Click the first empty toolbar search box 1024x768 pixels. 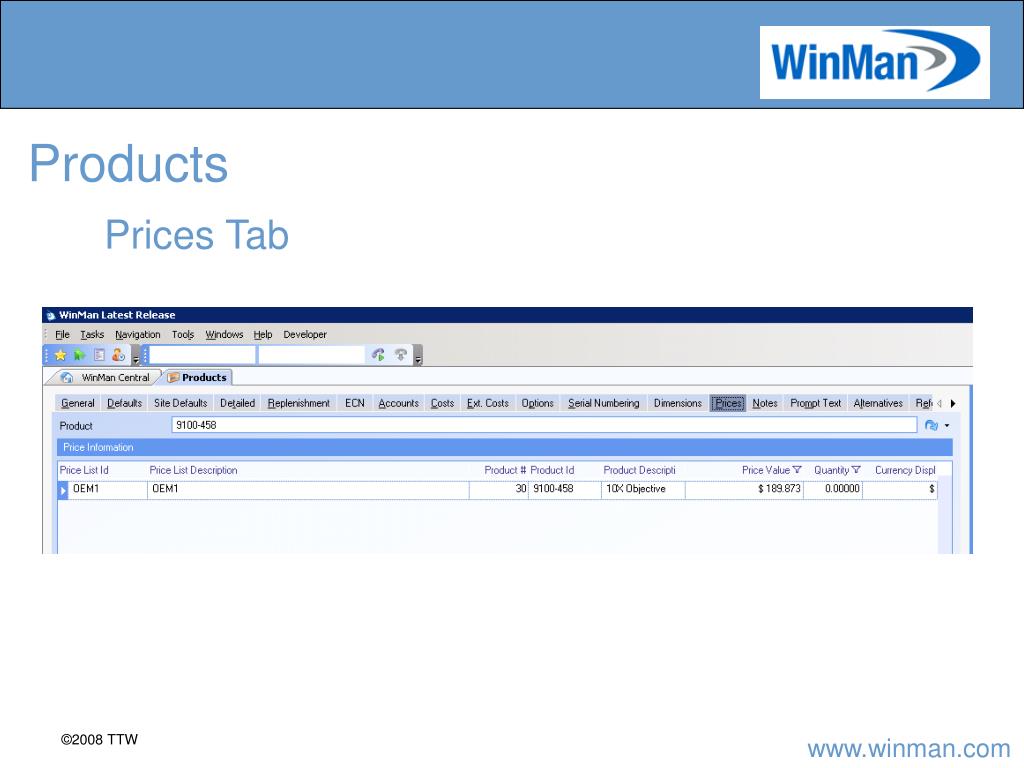click(x=202, y=355)
